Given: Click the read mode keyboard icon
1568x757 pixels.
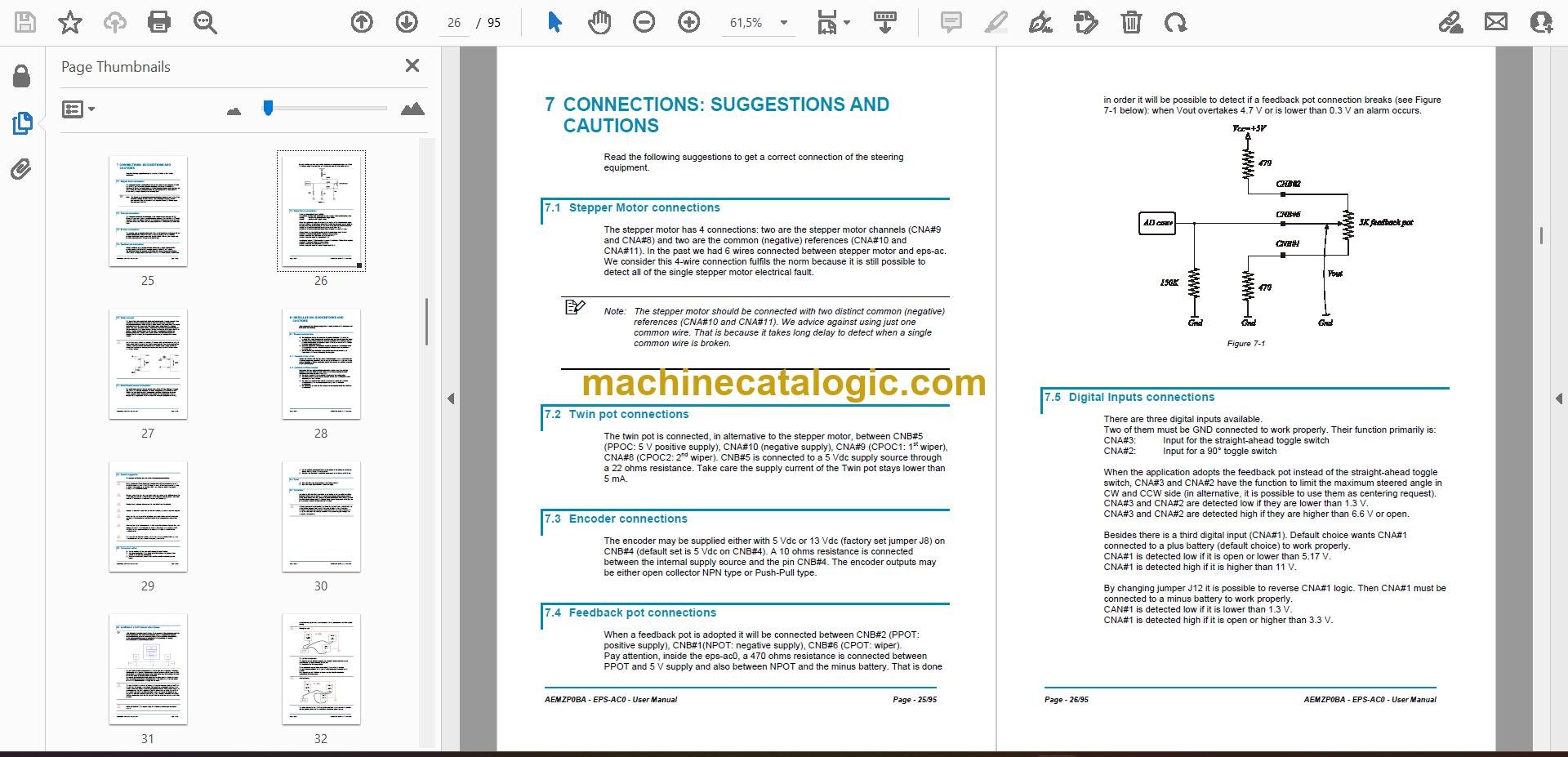Looking at the screenshot, I should pyautogui.click(x=885, y=22).
